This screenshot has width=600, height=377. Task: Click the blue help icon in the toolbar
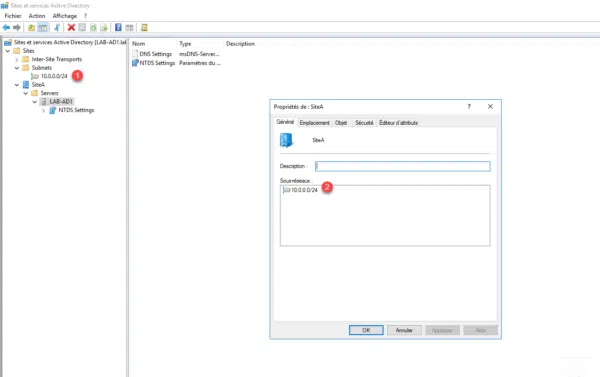pos(118,28)
